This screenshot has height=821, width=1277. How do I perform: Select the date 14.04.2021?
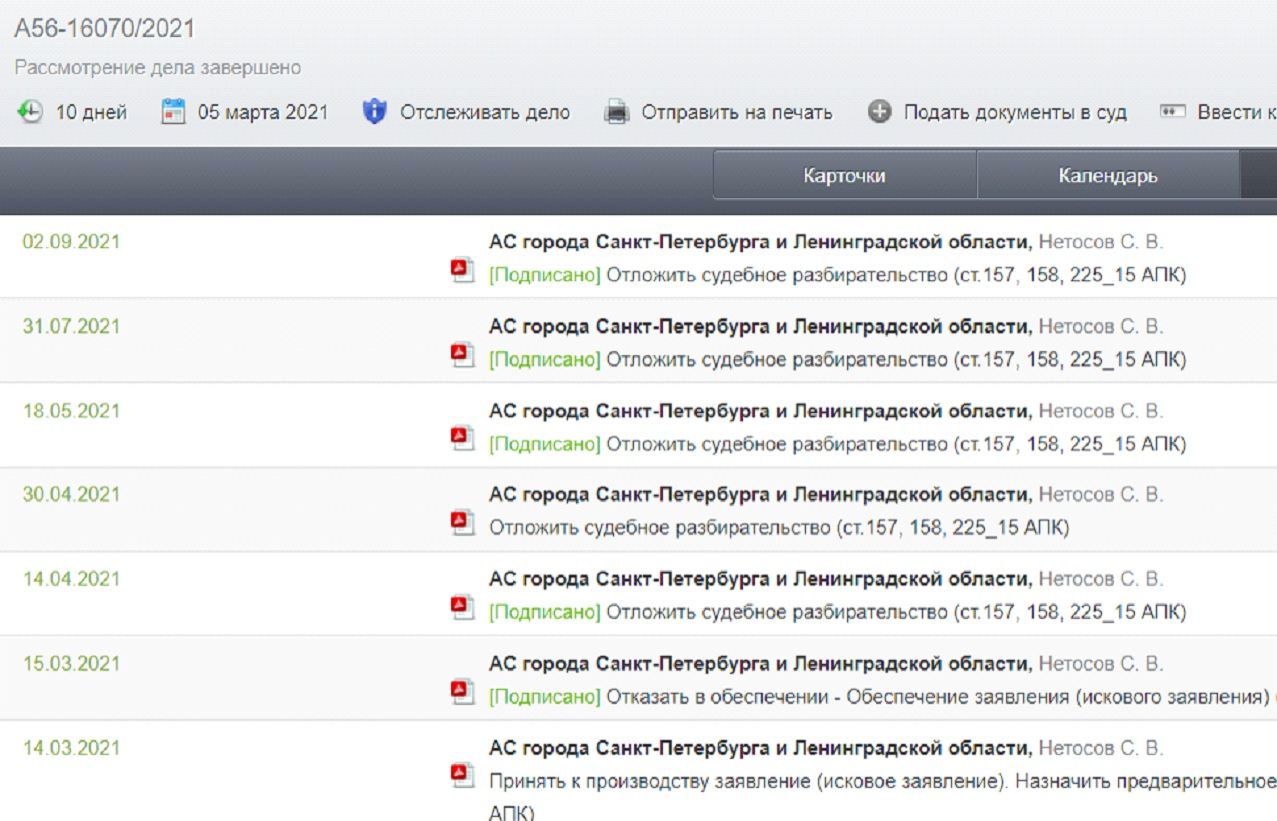(71, 578)
